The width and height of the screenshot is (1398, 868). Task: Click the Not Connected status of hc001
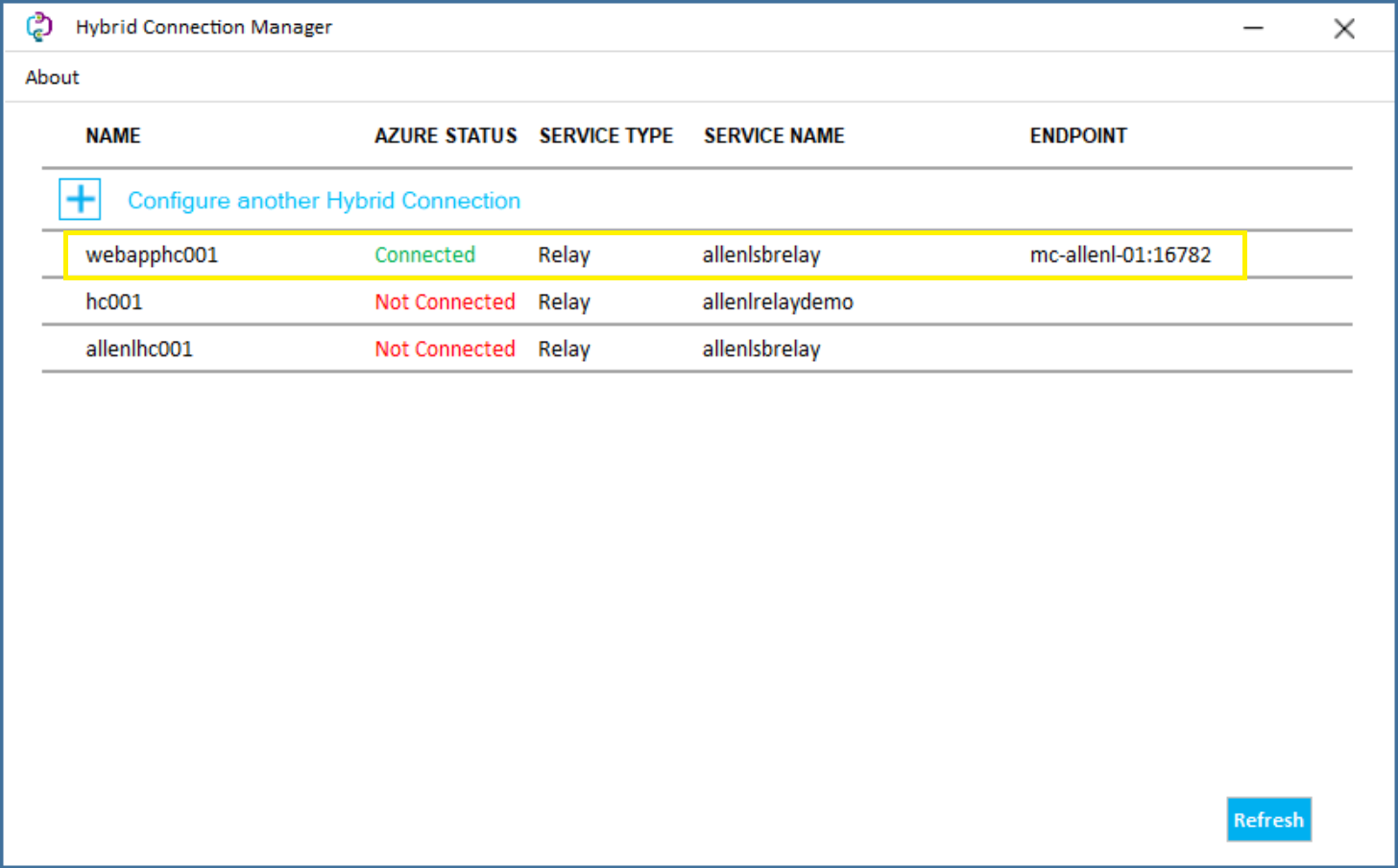[x=445, y=301]
